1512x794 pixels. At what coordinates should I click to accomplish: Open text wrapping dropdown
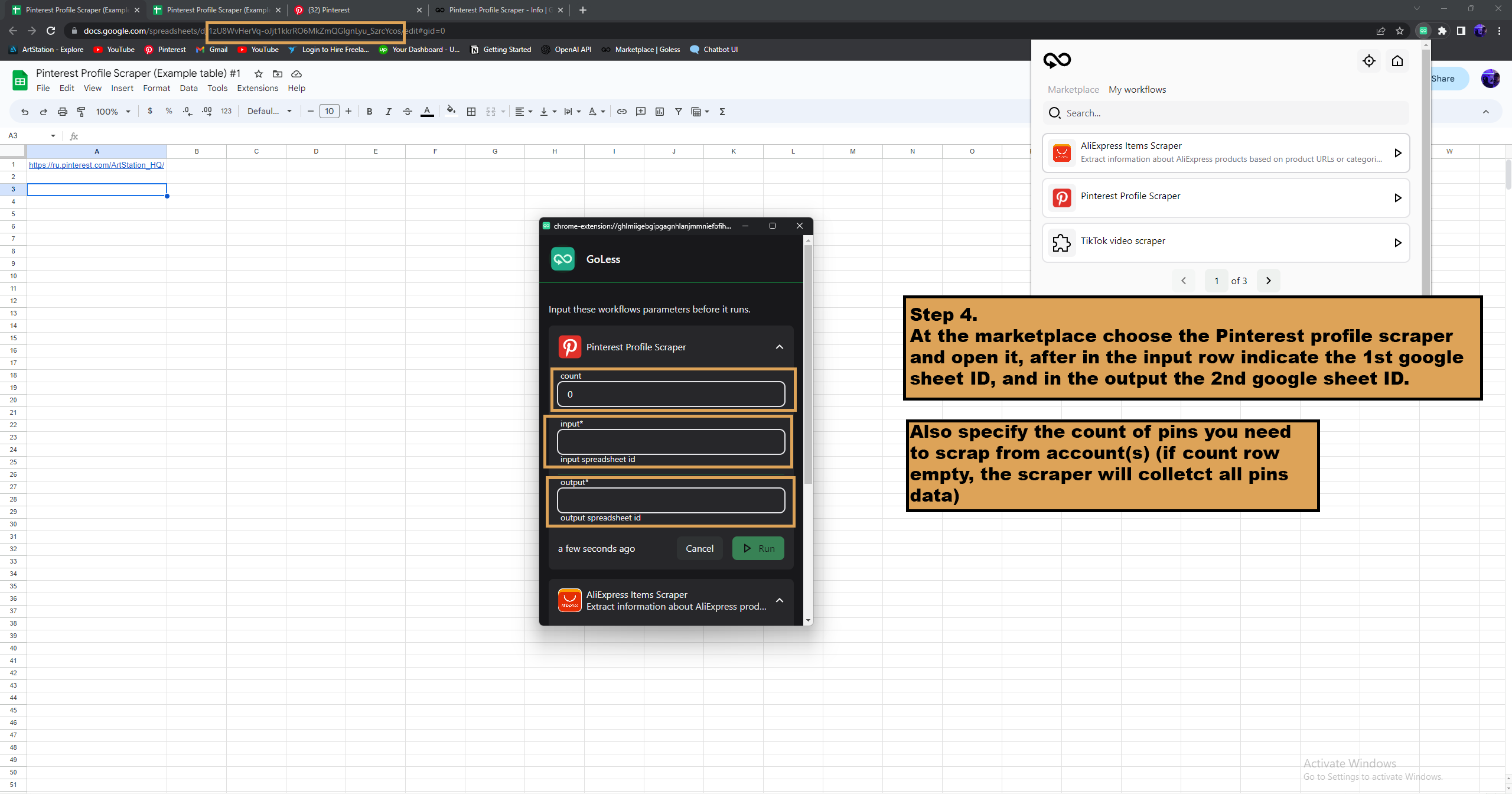point(572,112)
